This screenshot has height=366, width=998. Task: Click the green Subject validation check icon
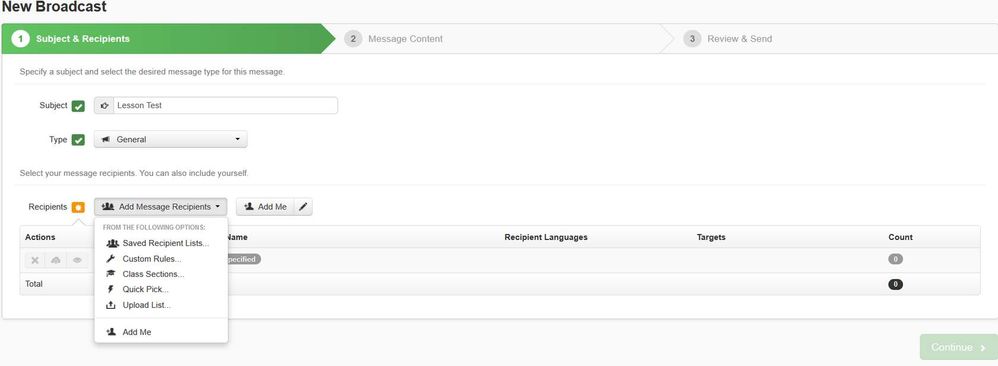coord(78,106)
